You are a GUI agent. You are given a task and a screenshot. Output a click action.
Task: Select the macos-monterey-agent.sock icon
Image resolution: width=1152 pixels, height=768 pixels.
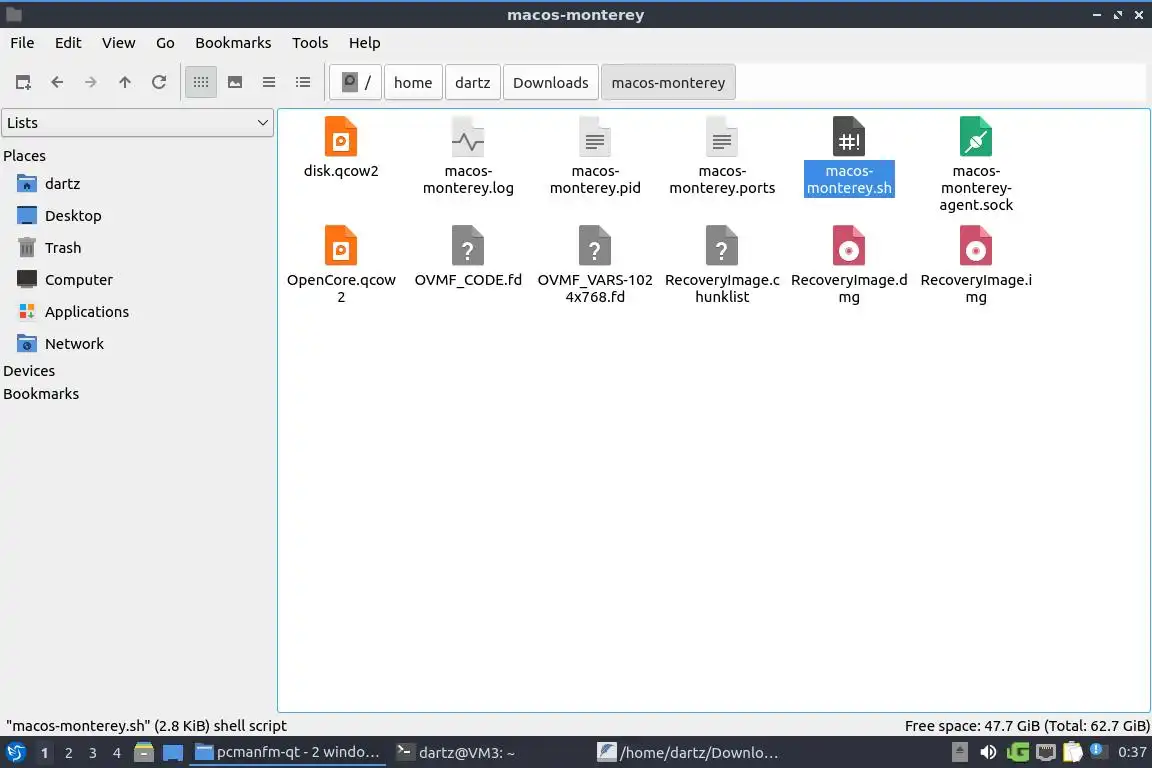tap(976, 137)
